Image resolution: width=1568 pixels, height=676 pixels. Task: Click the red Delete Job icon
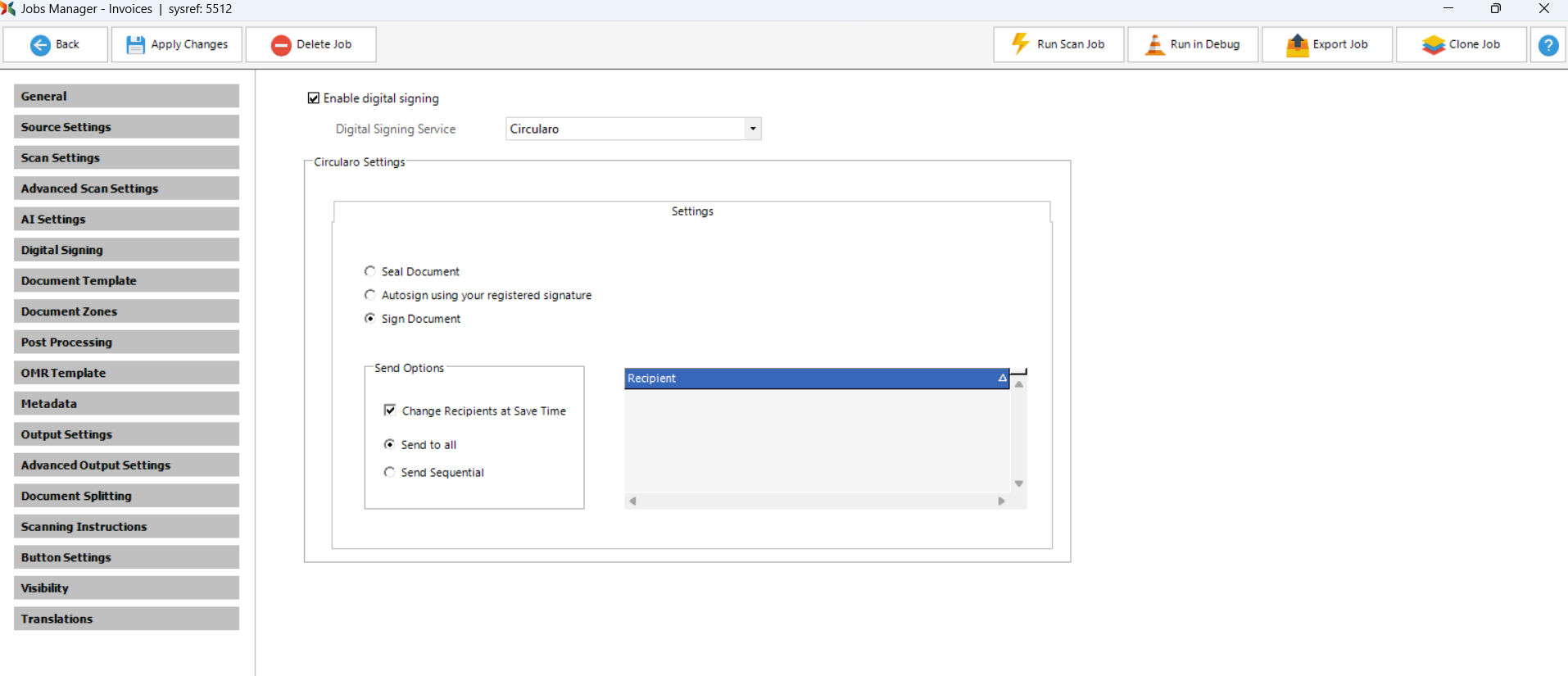click(281, 45)
